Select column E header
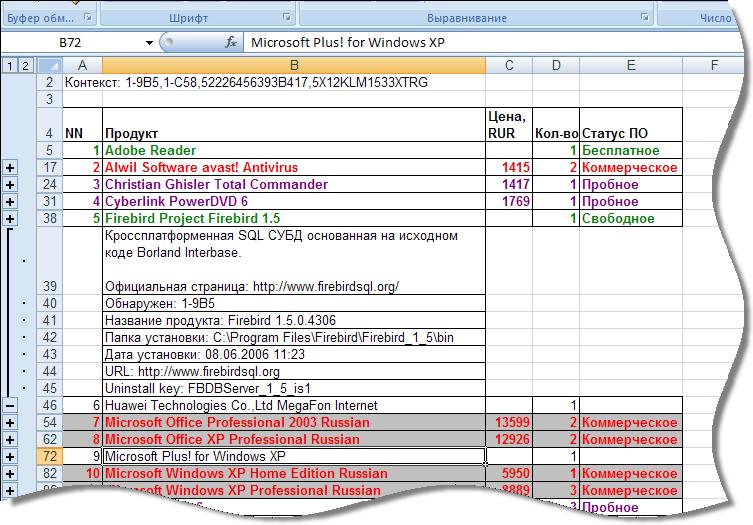Image resolution: width=753 pixels, height=525 pixels. tap(631, 65)
